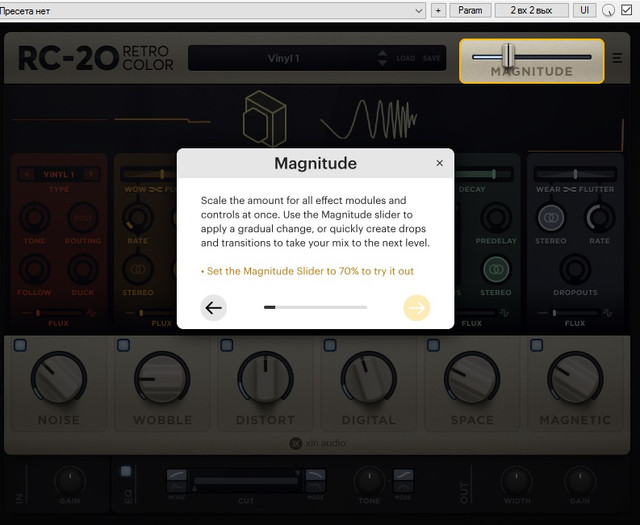Viewport: 640px width, 525px height.
Task: Click the noise DUCK knob
Action: click(x=83, y=269)
